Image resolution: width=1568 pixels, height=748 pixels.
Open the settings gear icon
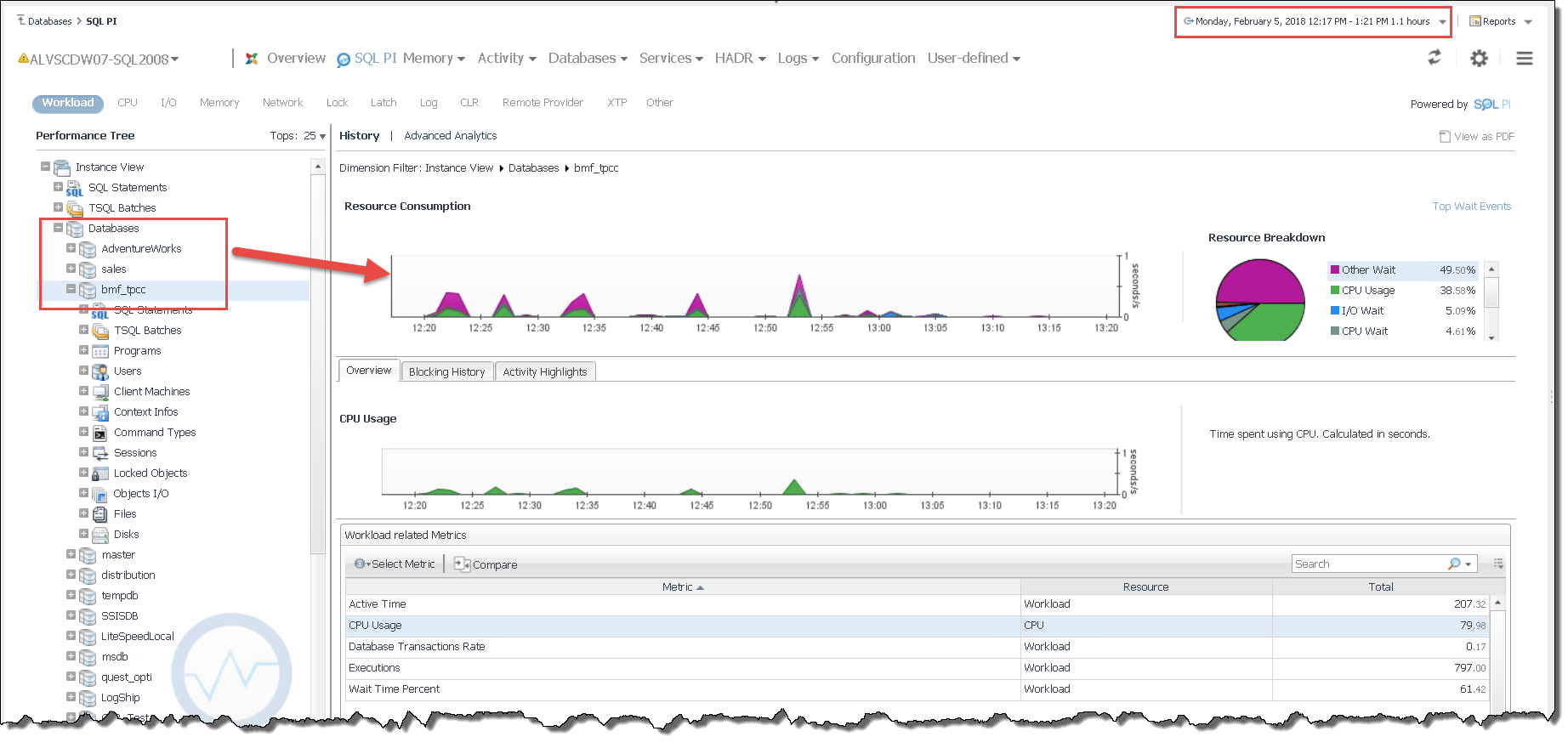[1480, 58]
